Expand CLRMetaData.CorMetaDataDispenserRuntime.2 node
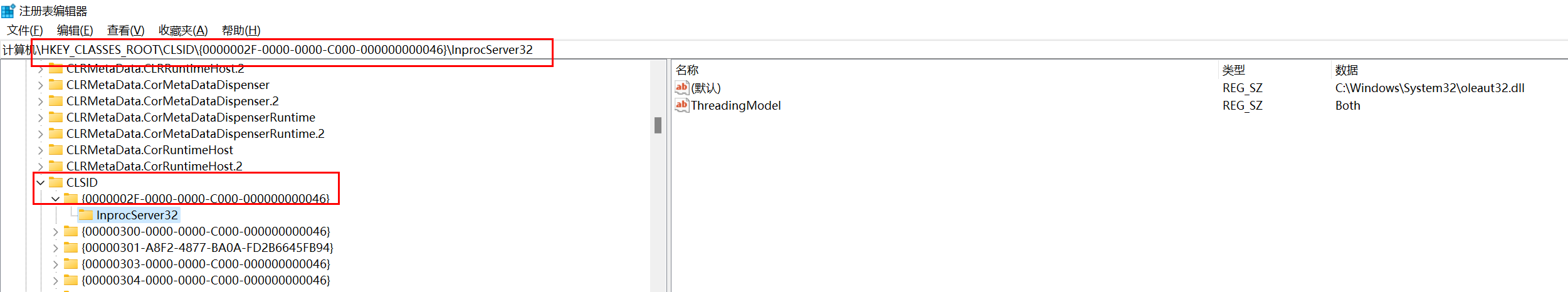Viewport: 1568px width, 292px height. tap(41, 134)
